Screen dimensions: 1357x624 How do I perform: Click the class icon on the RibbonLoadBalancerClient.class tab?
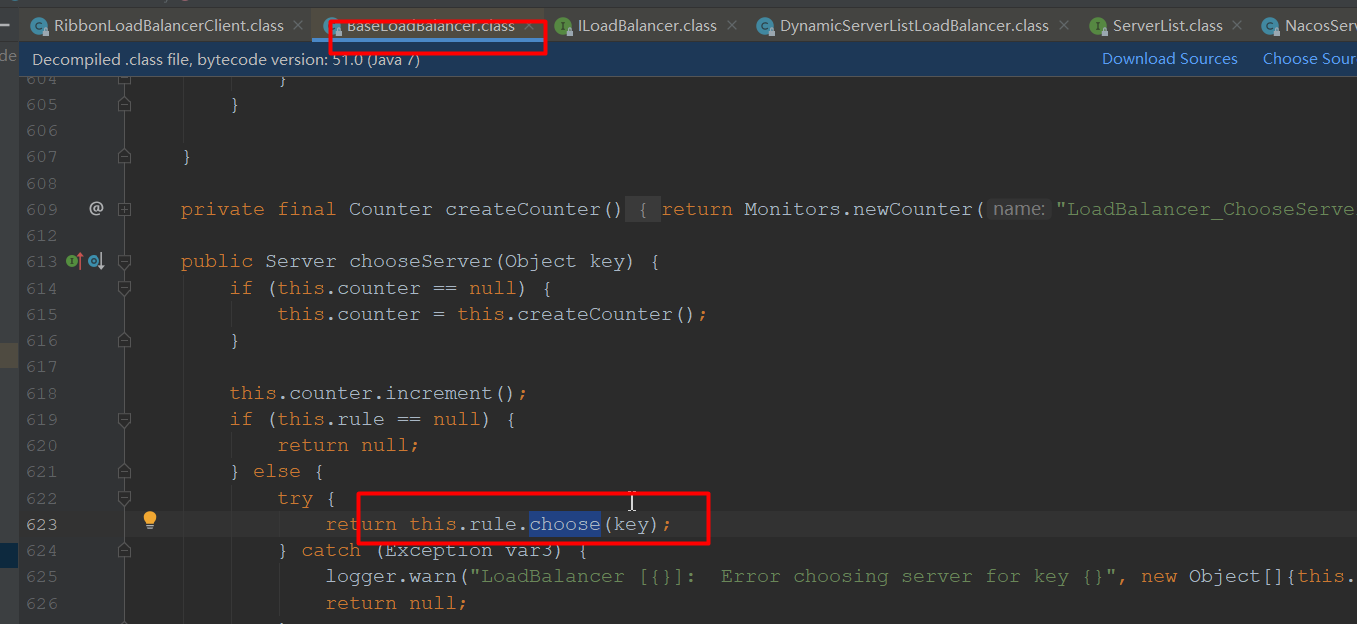(39, 26)
